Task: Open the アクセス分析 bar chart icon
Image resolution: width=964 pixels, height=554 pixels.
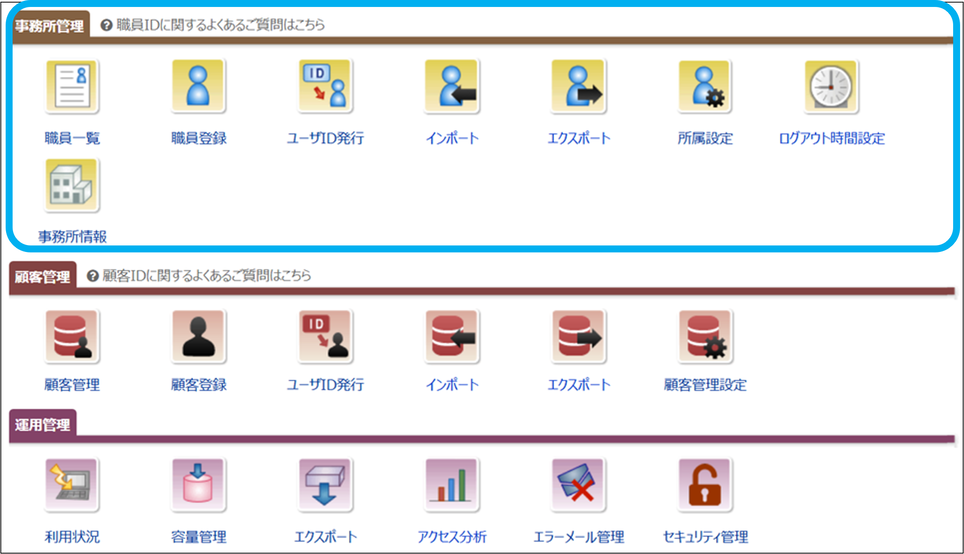Action: pos(452,485)
